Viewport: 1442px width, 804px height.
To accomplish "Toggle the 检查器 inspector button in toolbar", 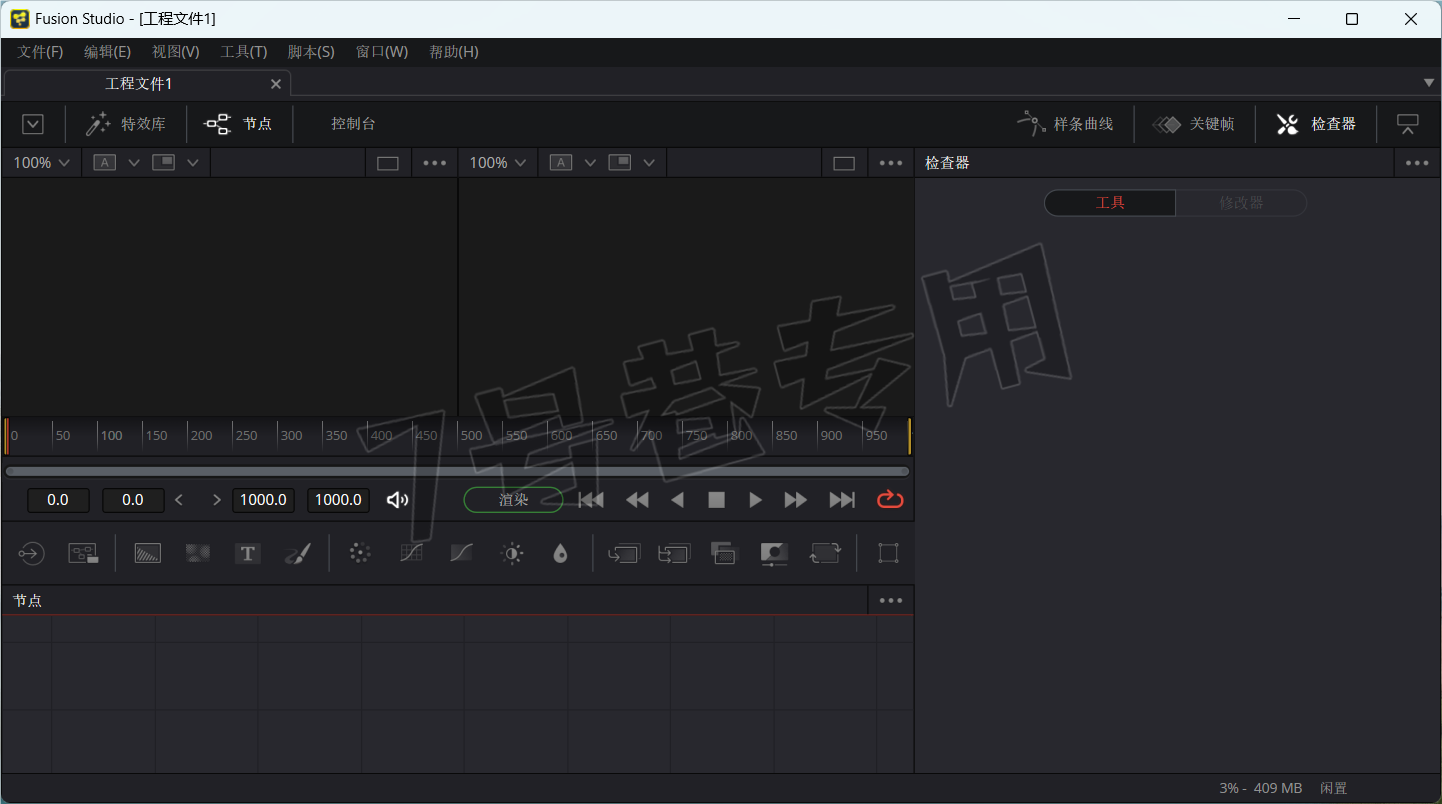I will (x=1316, y=124).
